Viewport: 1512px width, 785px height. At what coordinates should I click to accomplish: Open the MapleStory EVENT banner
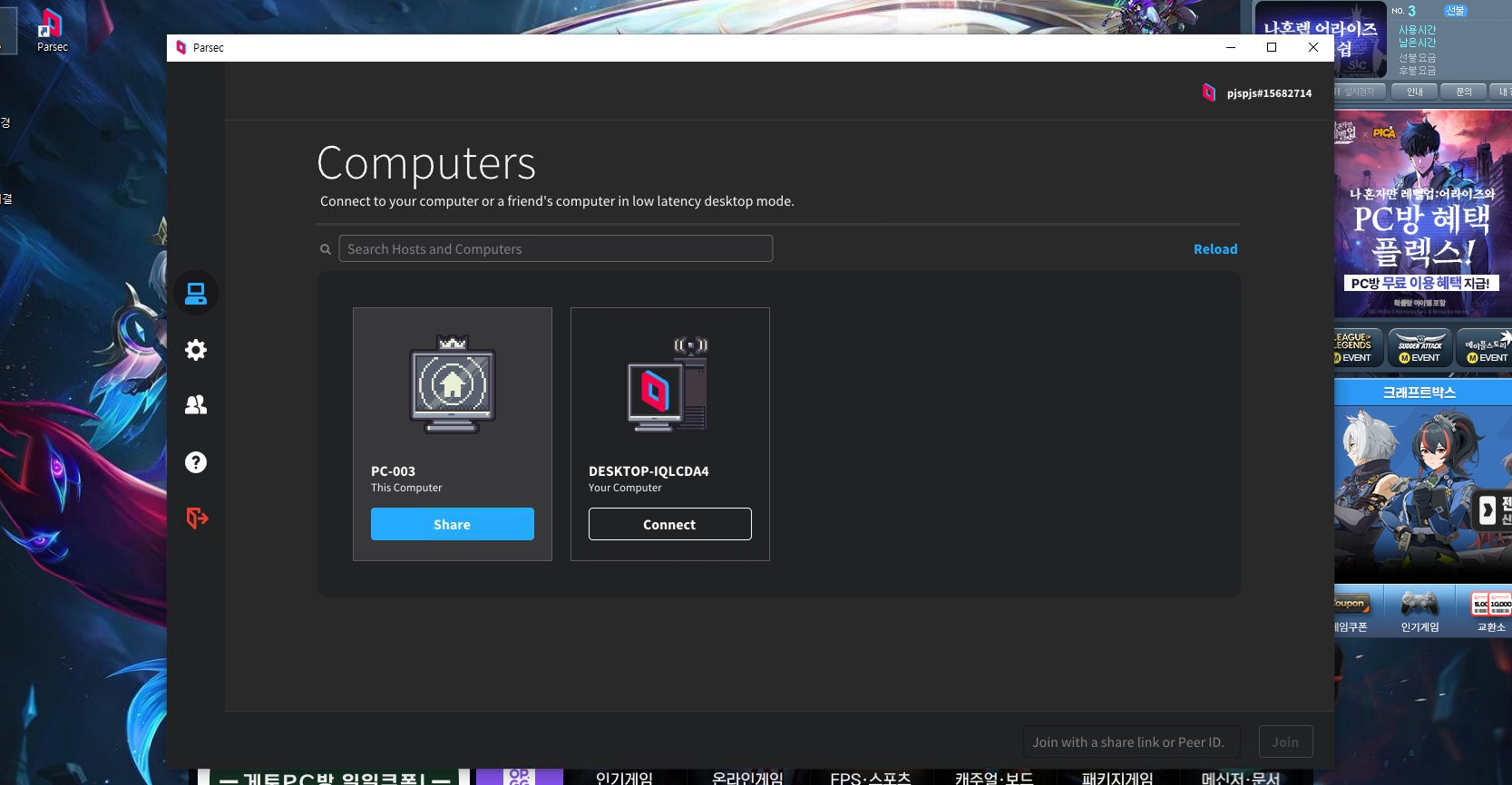tap(1486, 347)
